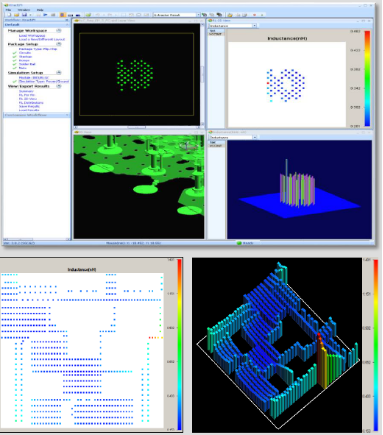Collapse the View/Export Results section
Viewport: 383px width, 435px height.
59,86
